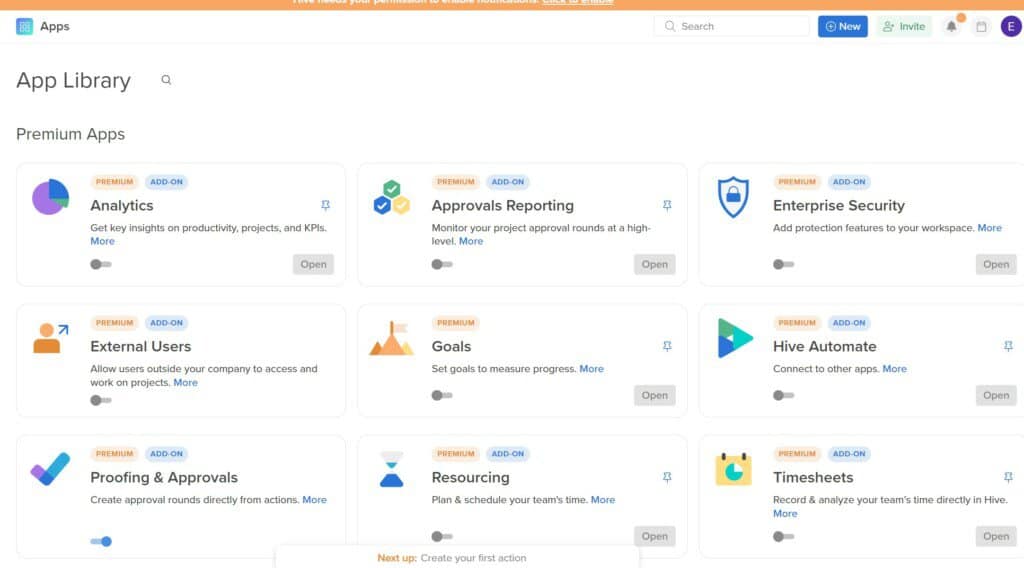Image resolution: width=1024 pixels, height=568 pixels.
Task: Open the Goals app
Action: tap(654, 395)
